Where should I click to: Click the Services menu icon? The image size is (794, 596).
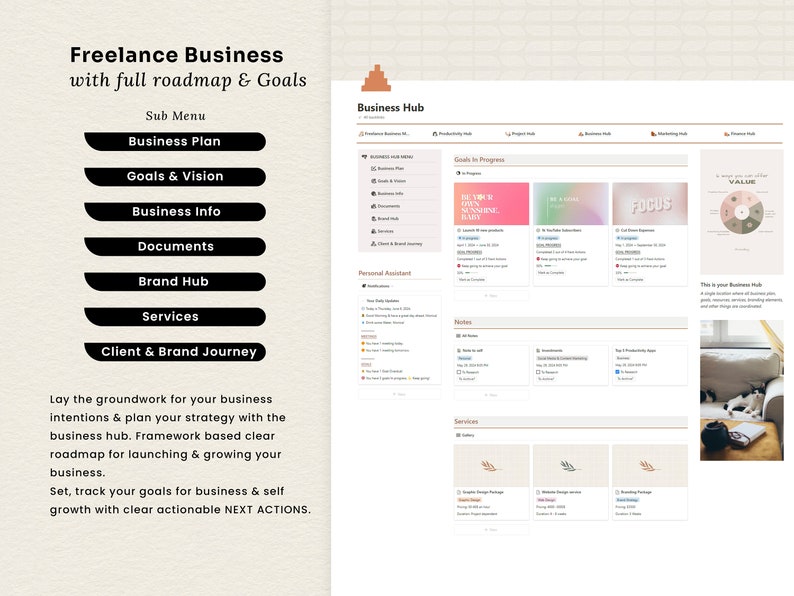point(374,231)
